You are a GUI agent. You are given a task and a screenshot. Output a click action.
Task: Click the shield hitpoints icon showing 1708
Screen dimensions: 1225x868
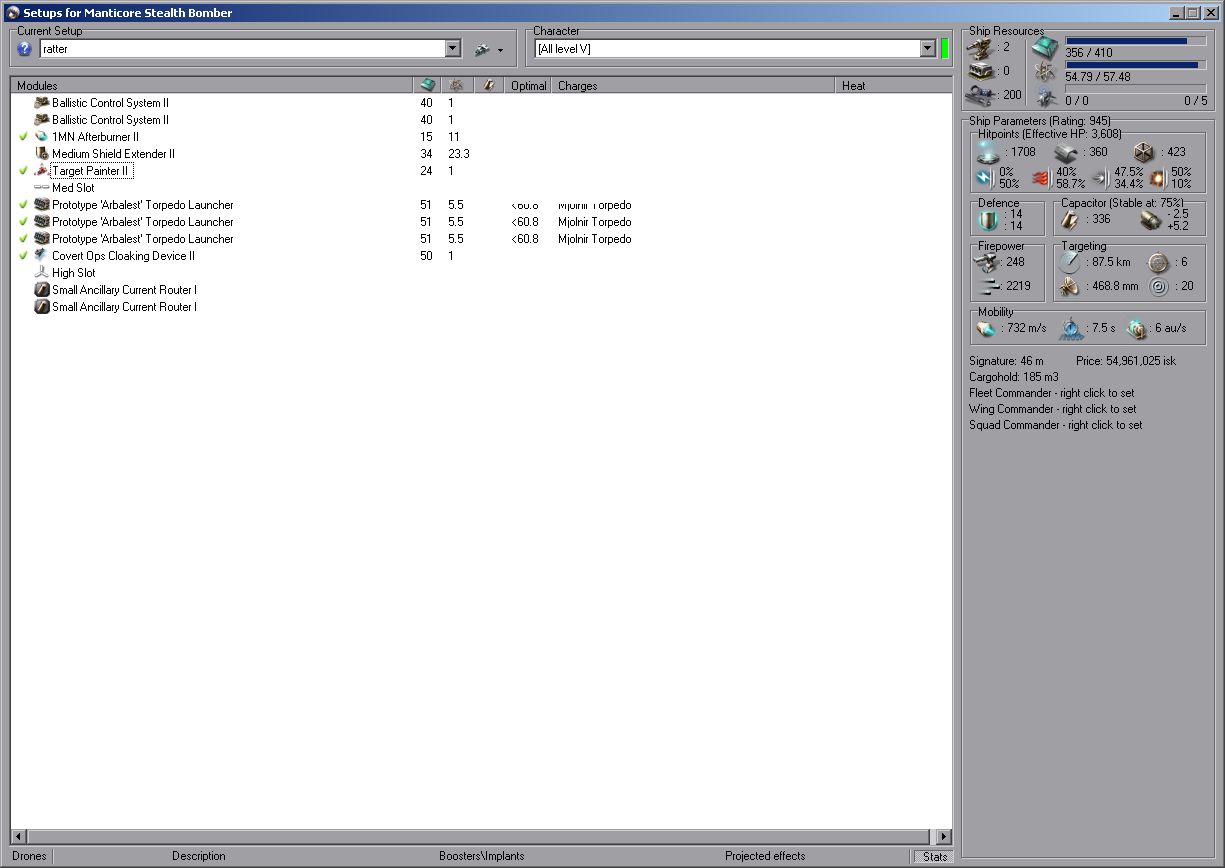tap(989, 152)
